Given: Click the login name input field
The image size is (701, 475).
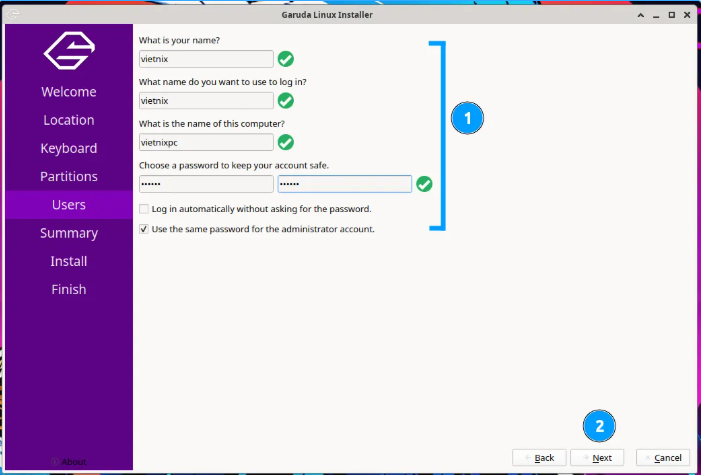Looking at the screenshot, I should pos(206,101).
